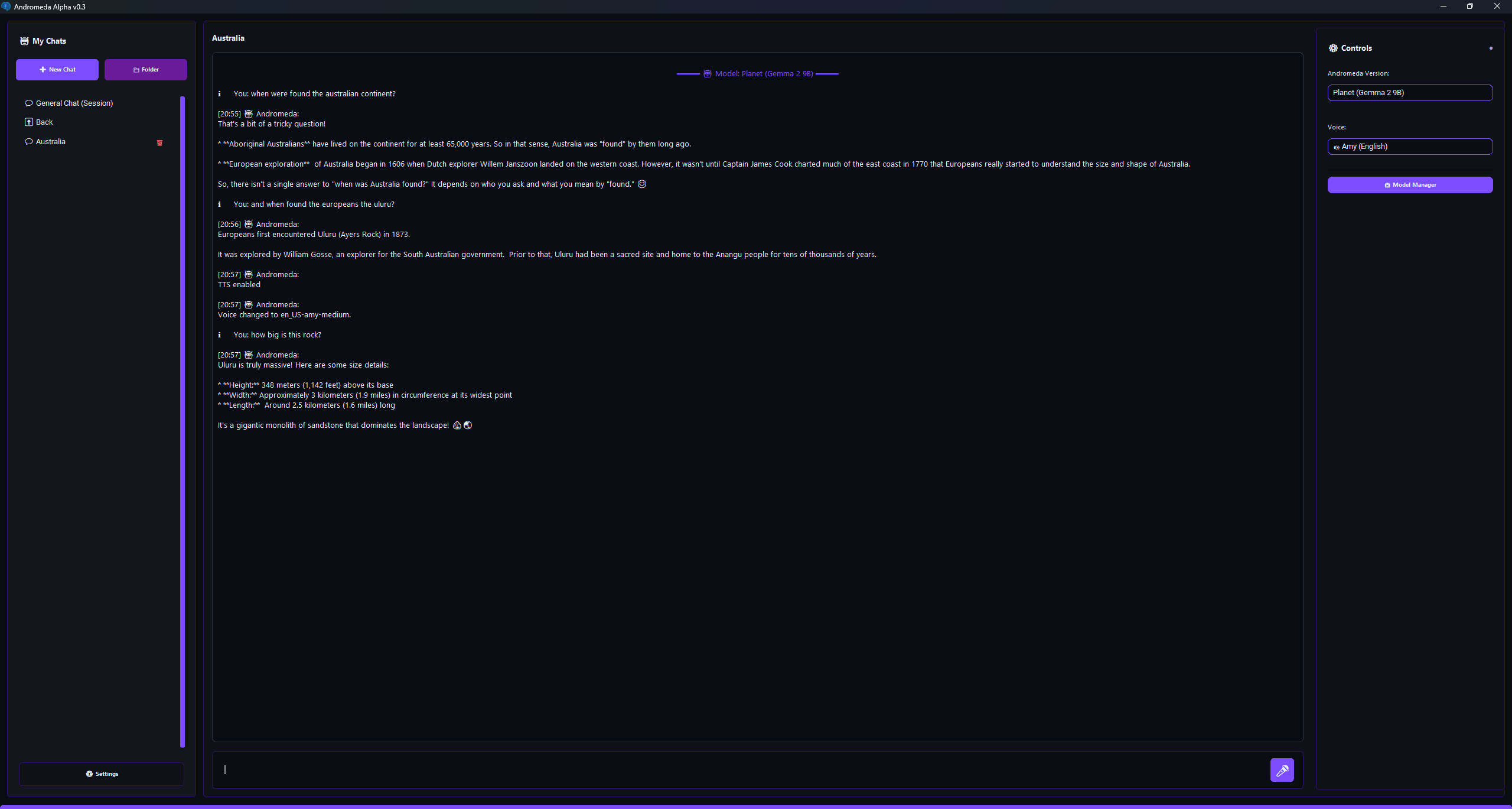Open Settings from the sidebar bottom

[101, 774]
